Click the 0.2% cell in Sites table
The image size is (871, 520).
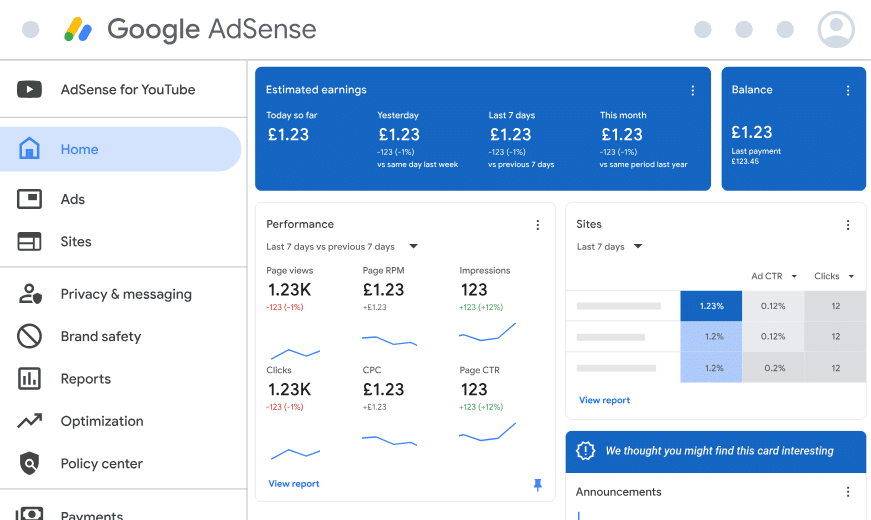(x=773, y=368)
